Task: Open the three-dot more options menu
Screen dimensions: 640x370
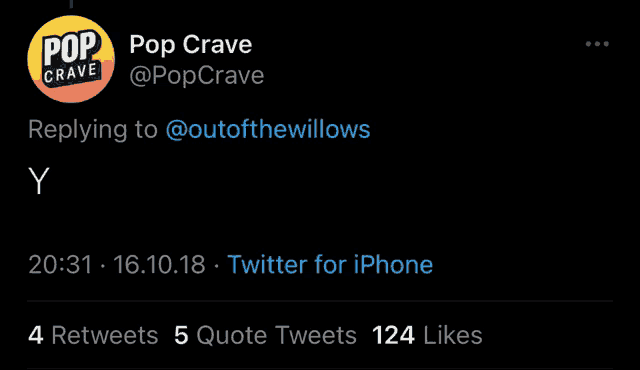Action: 597,44
